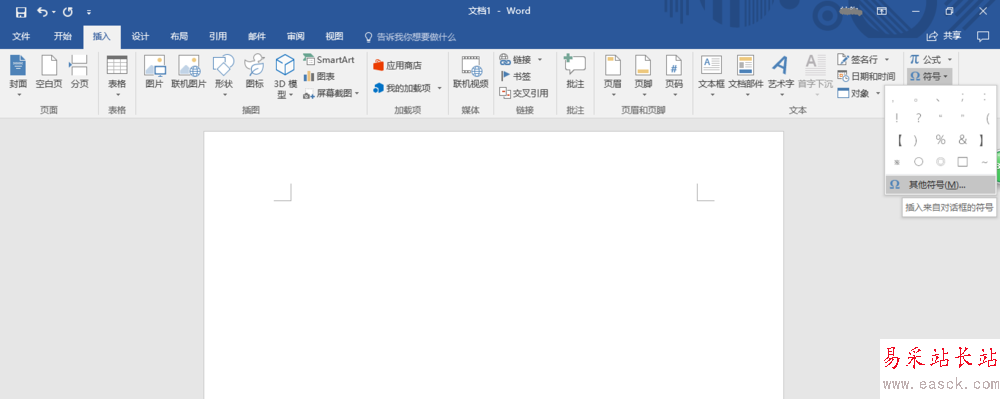Image resolution: width=1000 pixels, height=399 pixels.
Task: Insert the tilde symbol
Action: (985, 162)
